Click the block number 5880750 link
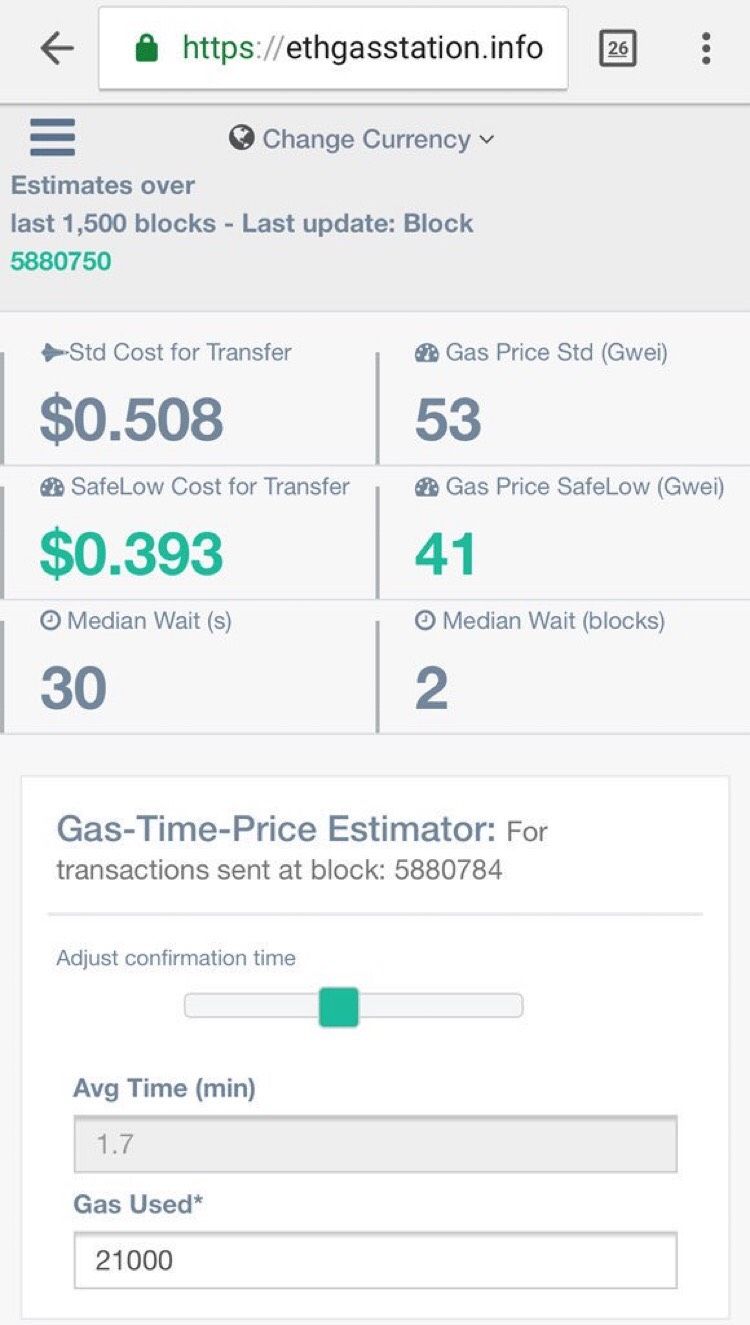This screenshot has width=750, height=1325. pyautogui.click(x=61, y=262)
